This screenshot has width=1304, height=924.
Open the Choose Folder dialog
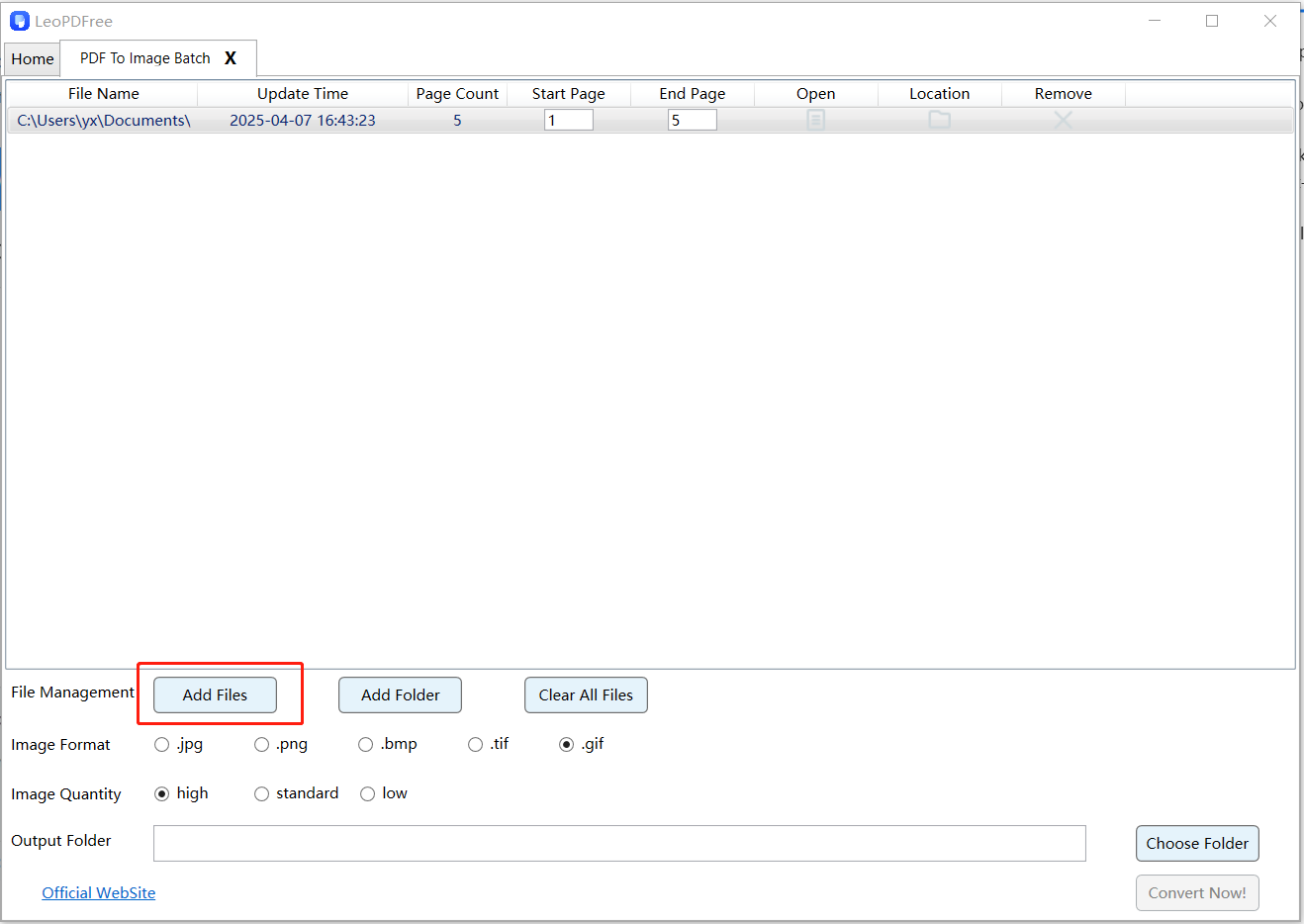tap(1197, 844)
